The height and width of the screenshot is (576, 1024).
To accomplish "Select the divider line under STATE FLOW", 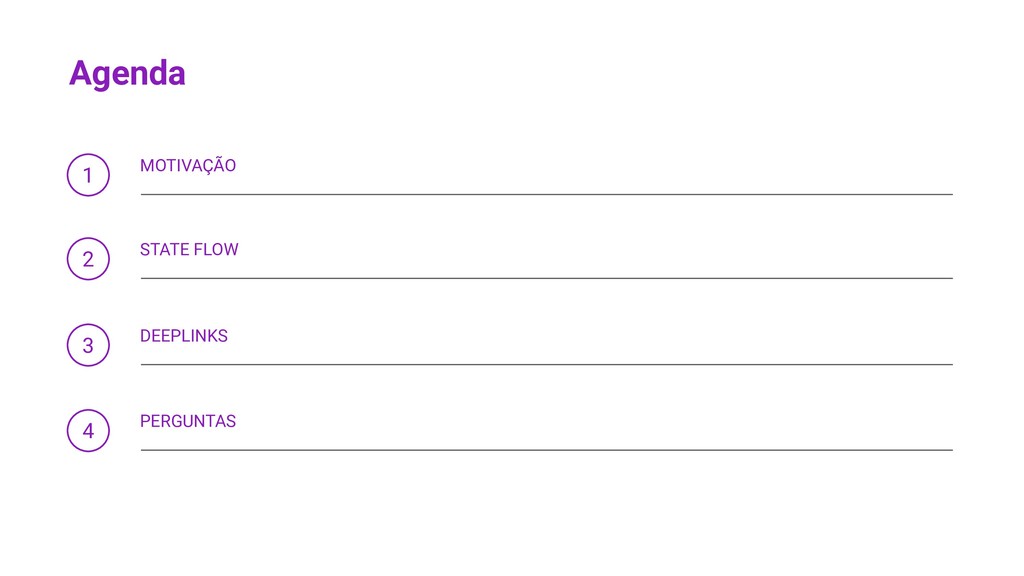I will 547,278.
